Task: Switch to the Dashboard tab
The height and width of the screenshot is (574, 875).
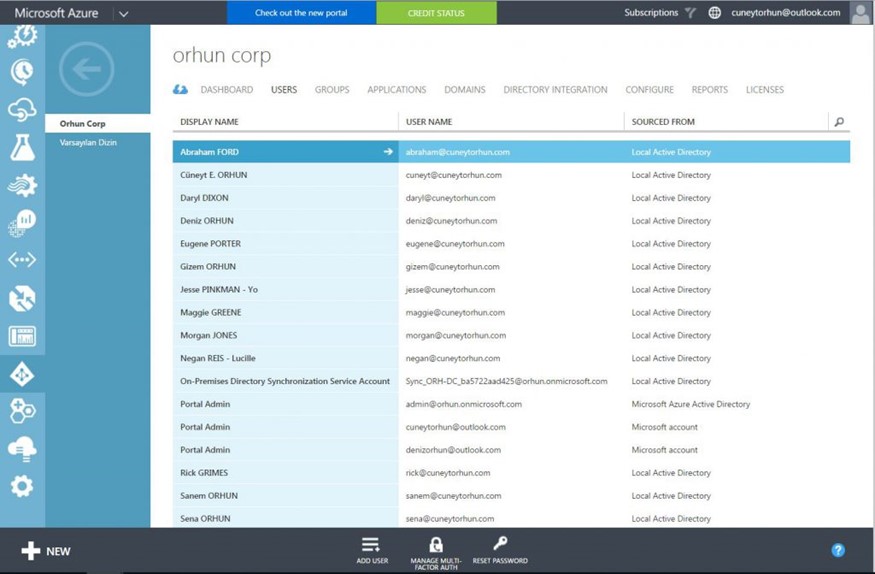Action: pyautogui.click(x=227, y=89)
